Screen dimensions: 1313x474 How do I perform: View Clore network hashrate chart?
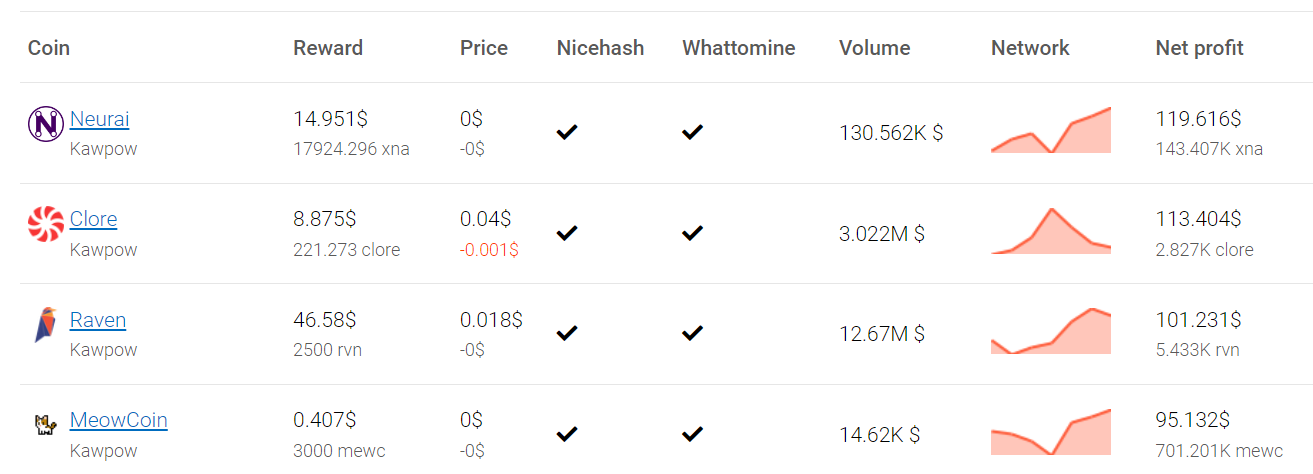coord(1051,231)
